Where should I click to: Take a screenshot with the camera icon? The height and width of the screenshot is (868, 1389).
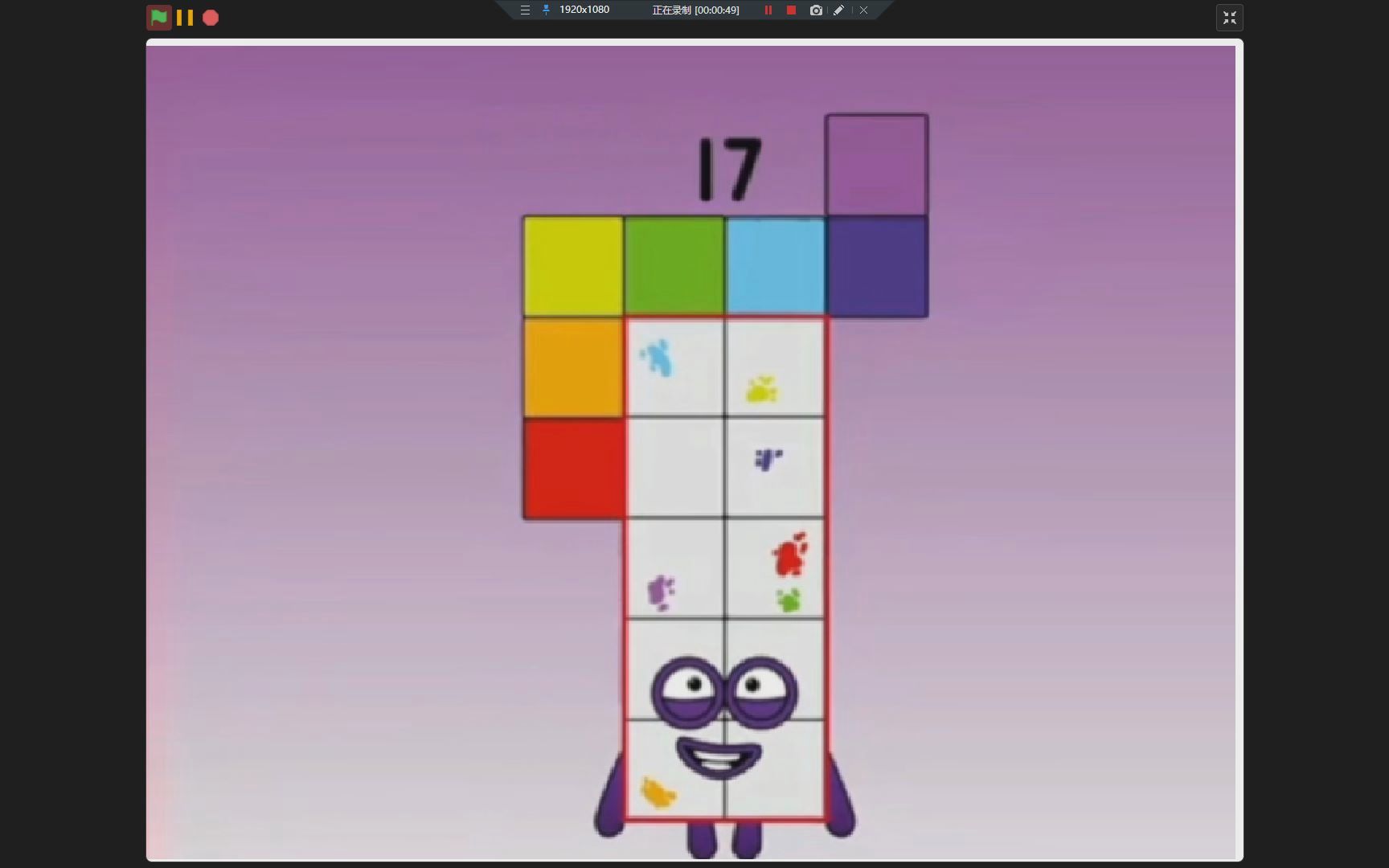click(816, 10)
